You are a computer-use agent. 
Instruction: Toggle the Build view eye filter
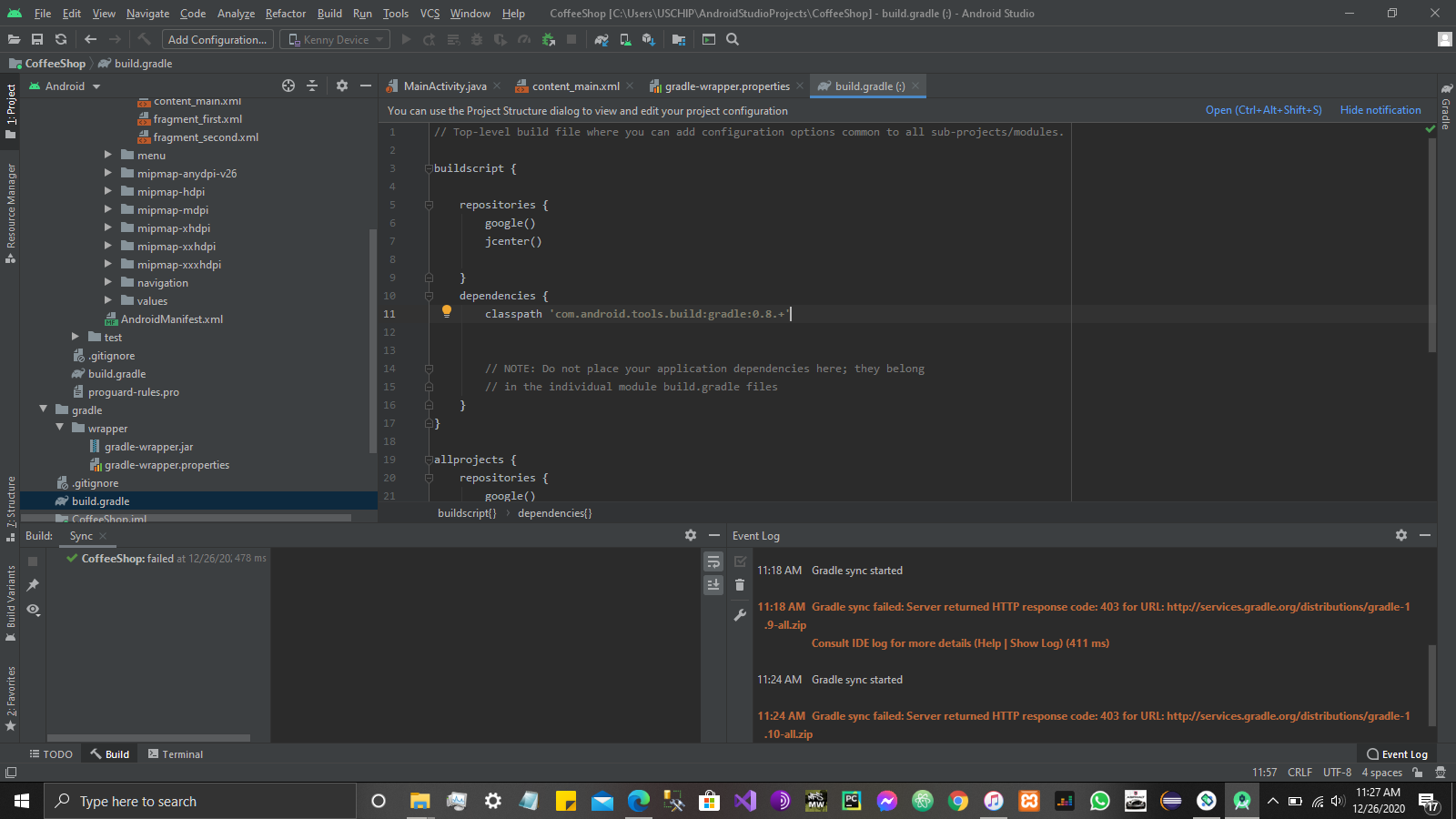click(34, 610)
